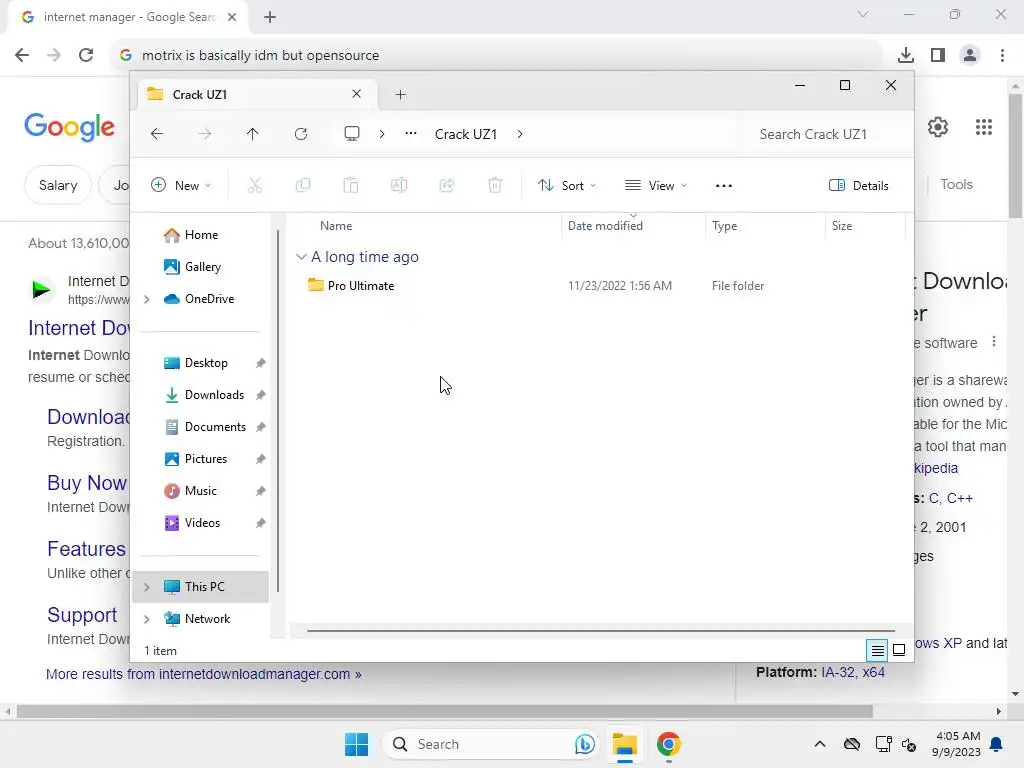Click the Up arrow in File Explorer
1024x768 pixels.
click(x=252, y=134)
